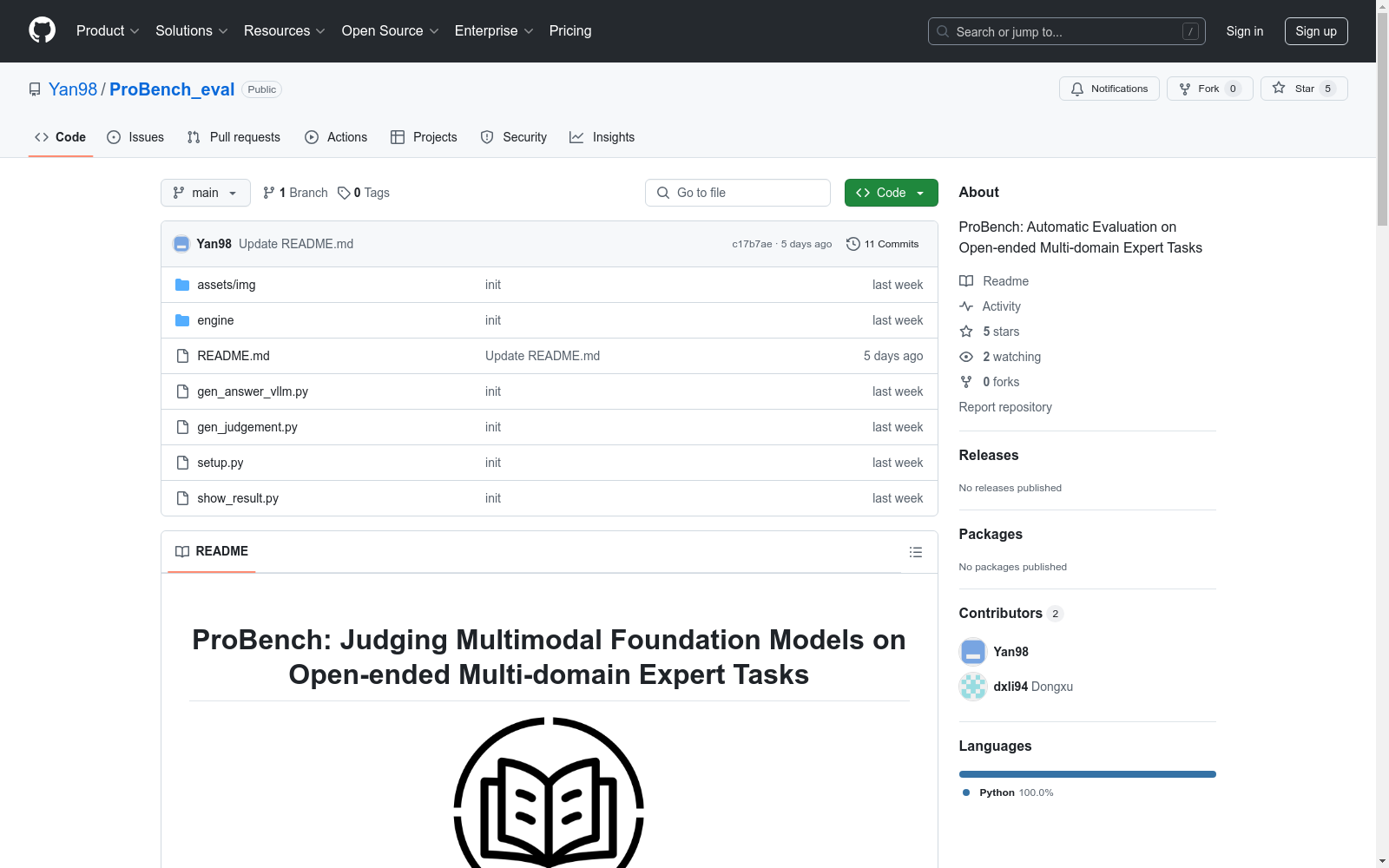Click the commit history clock icon

[853, 244]
